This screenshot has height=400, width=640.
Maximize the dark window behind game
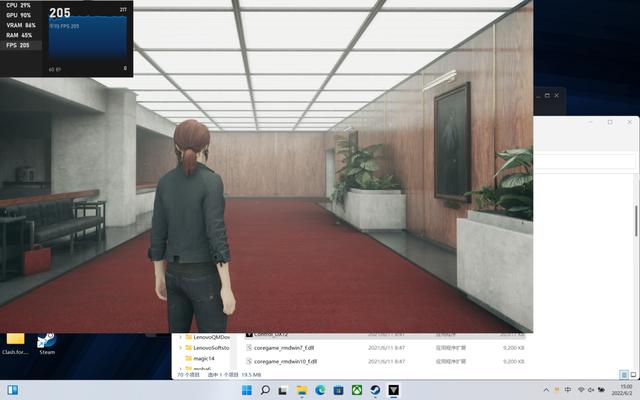(x=547, y=96)
